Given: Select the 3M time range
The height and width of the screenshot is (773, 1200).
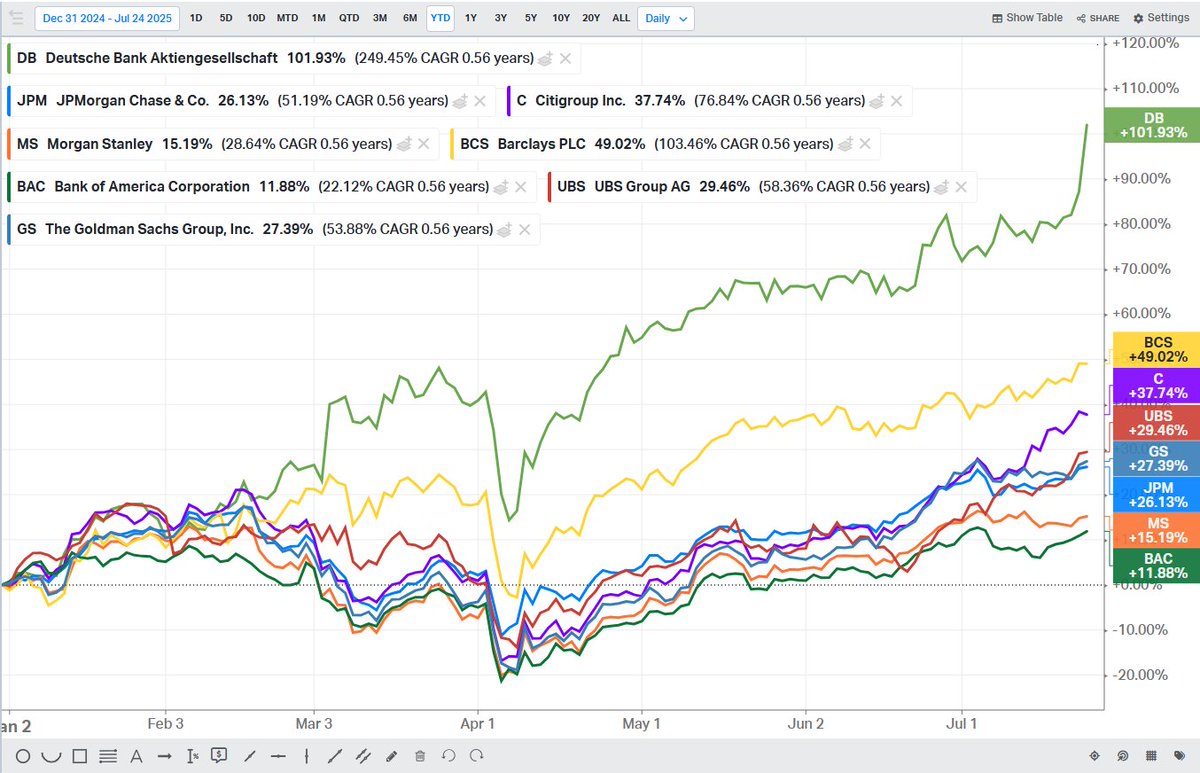Looking at the screenshot, I should click(380, 18).
